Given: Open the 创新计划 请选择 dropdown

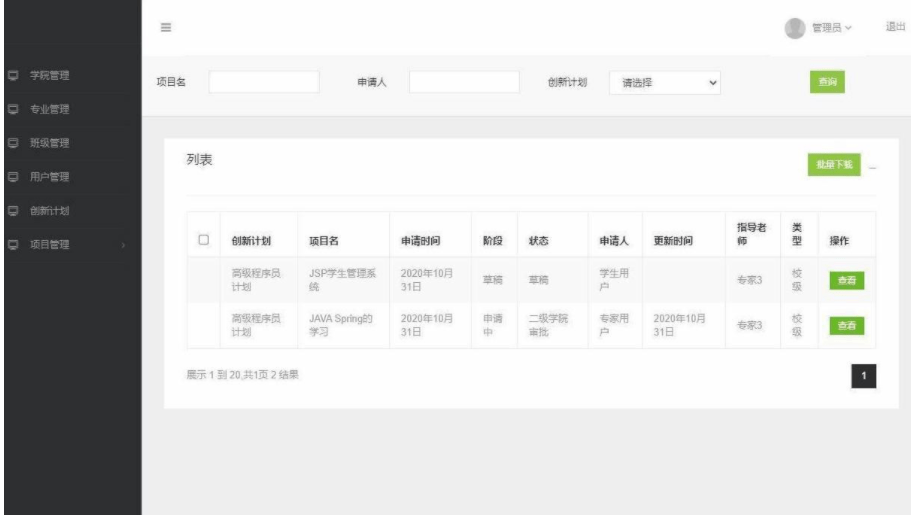Looking at the screenshot, I should point(665,83).
